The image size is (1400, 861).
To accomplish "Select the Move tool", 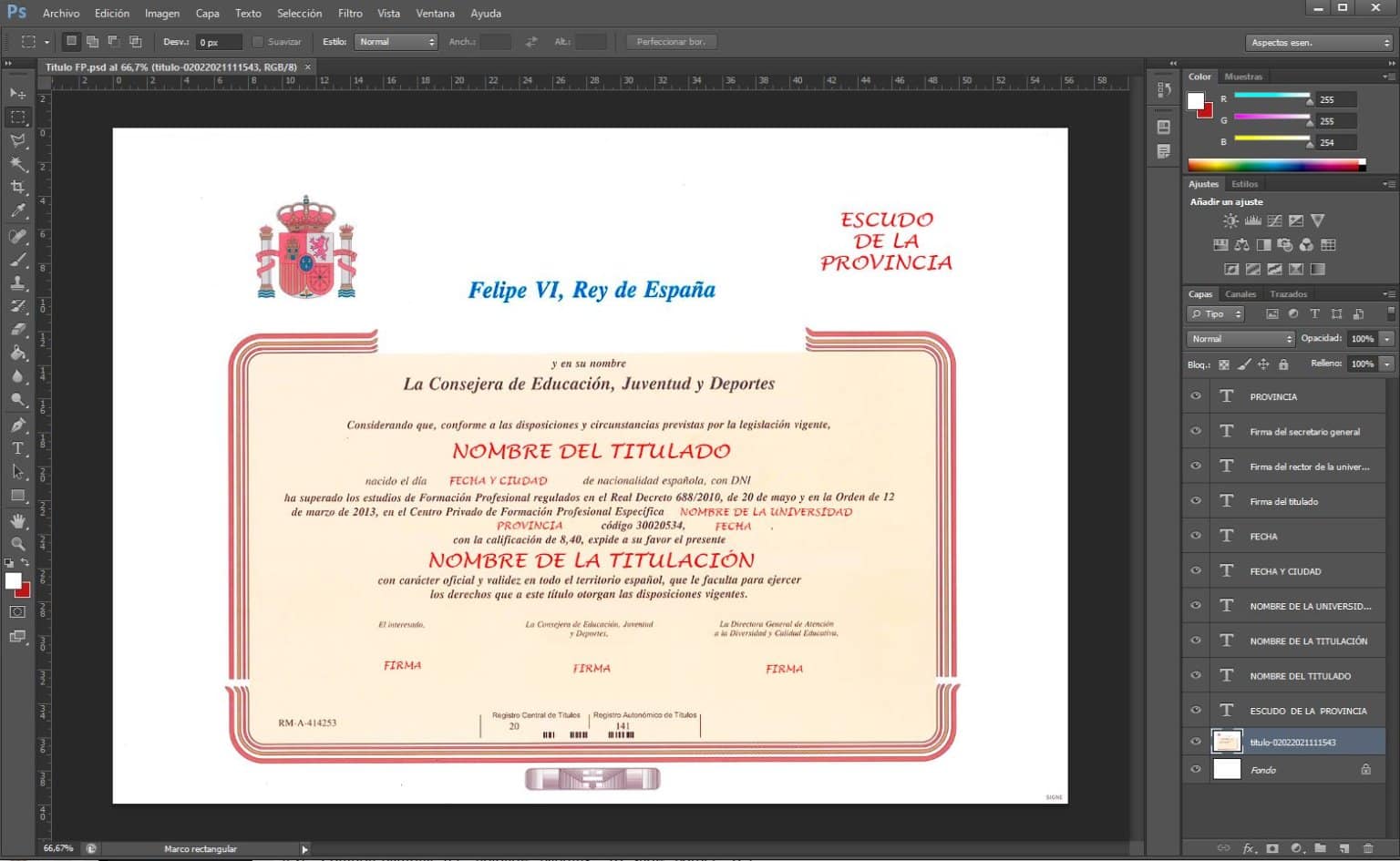I will pos(18,94).
